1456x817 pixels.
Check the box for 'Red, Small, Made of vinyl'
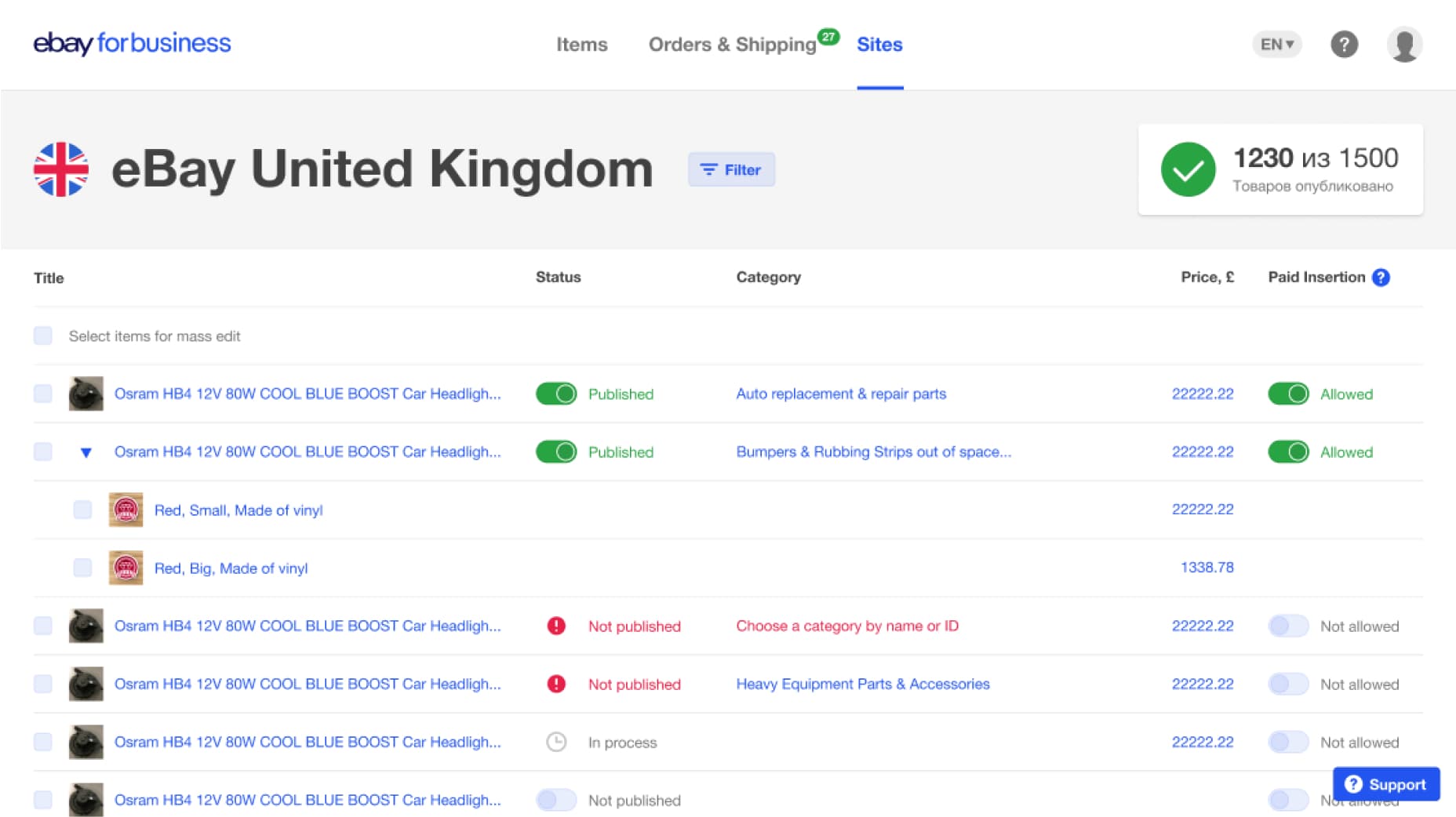(82, 510)
